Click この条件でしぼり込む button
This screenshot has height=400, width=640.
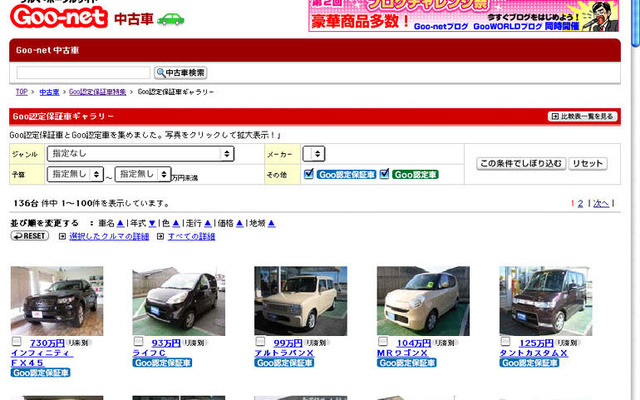(521, 164)
